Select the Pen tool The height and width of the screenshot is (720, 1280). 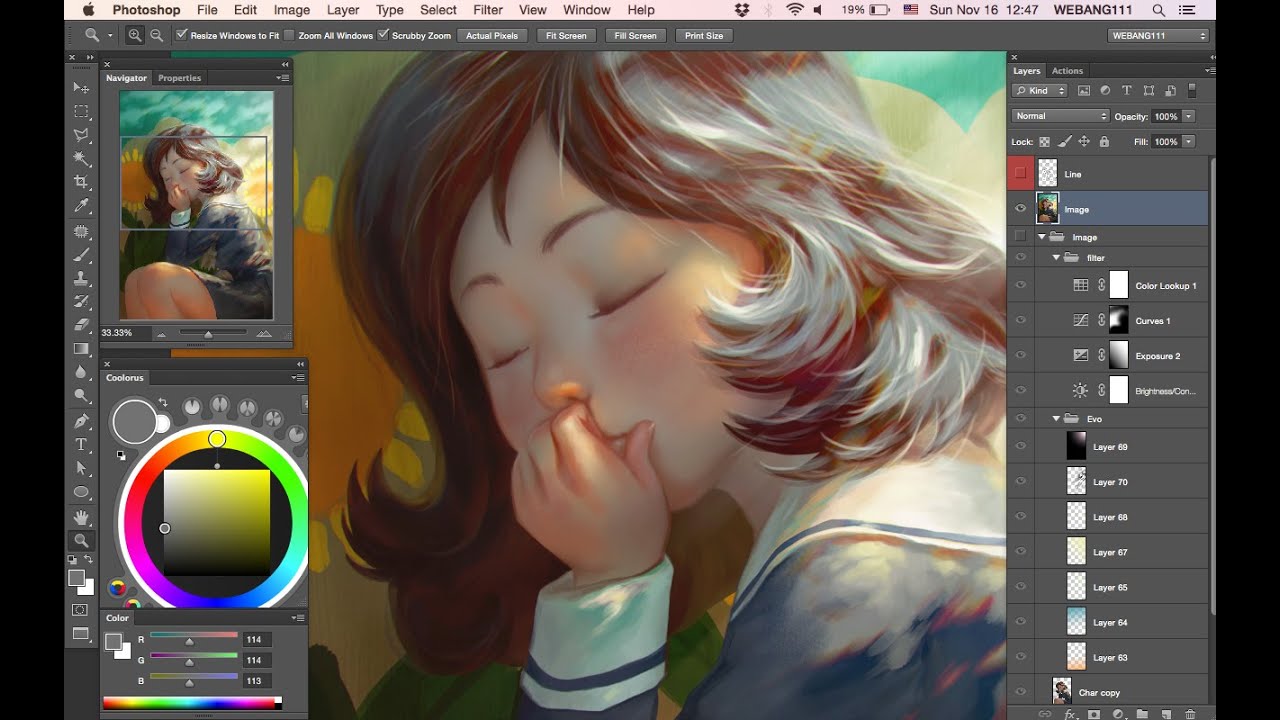click(81, 421)
